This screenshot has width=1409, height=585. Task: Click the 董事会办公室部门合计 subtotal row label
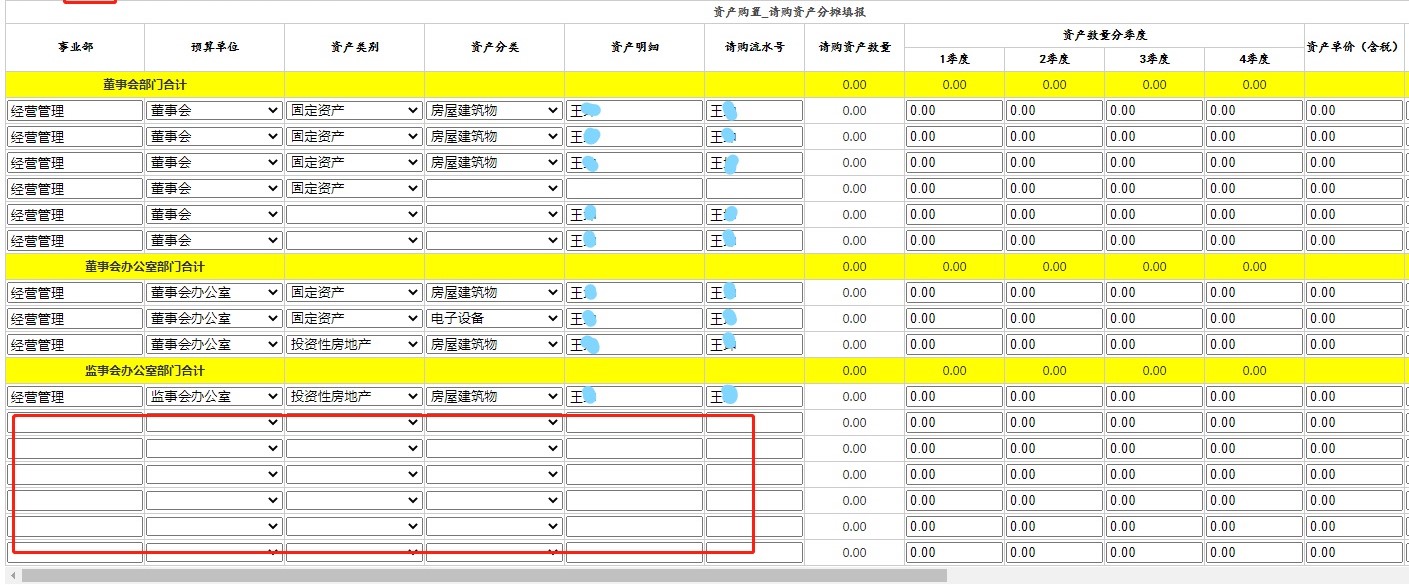[x=144, y=266]
